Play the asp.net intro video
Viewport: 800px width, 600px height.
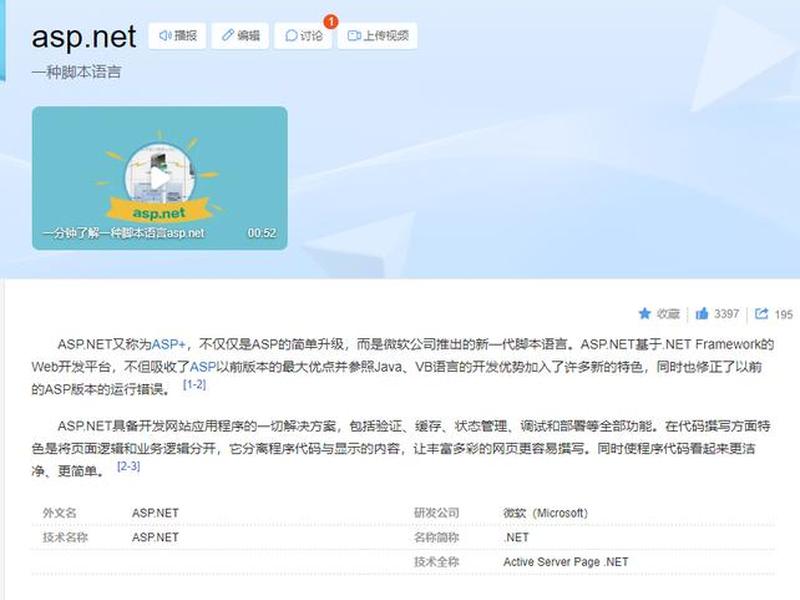click(x=160, y=178)
